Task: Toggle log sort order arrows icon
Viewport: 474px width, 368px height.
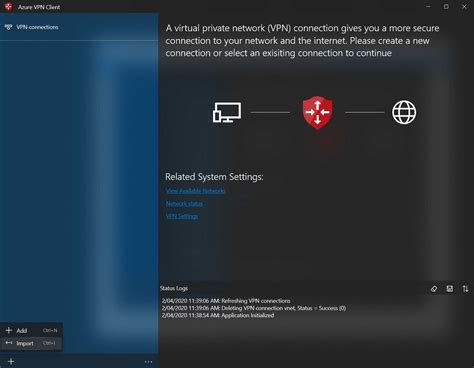Action: pos(465,289)
